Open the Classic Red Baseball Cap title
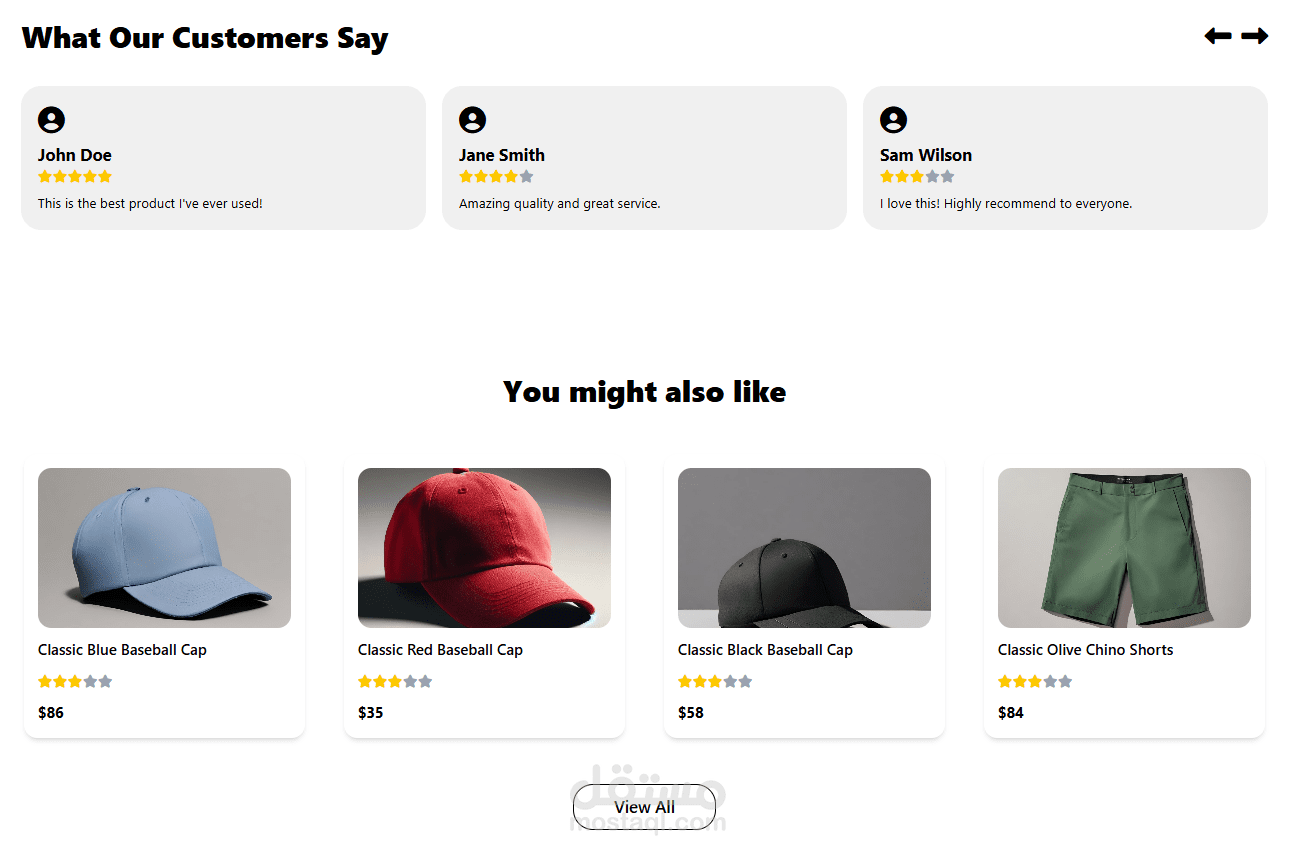The height and width of the screenshot is (853, 1297). pyautogui.click(x=440, y=650)
